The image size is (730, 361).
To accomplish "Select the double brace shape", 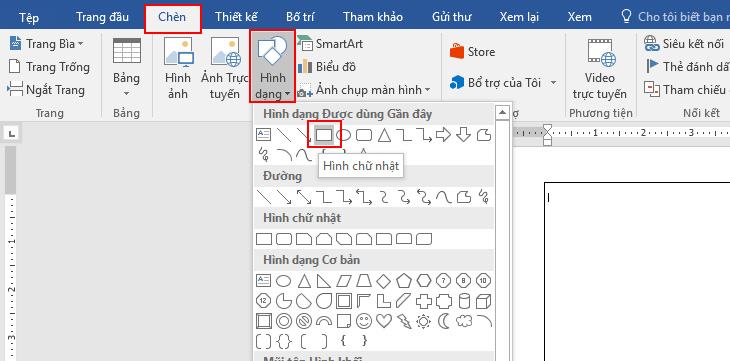I will pyautogui.click(x=284, y=341).
